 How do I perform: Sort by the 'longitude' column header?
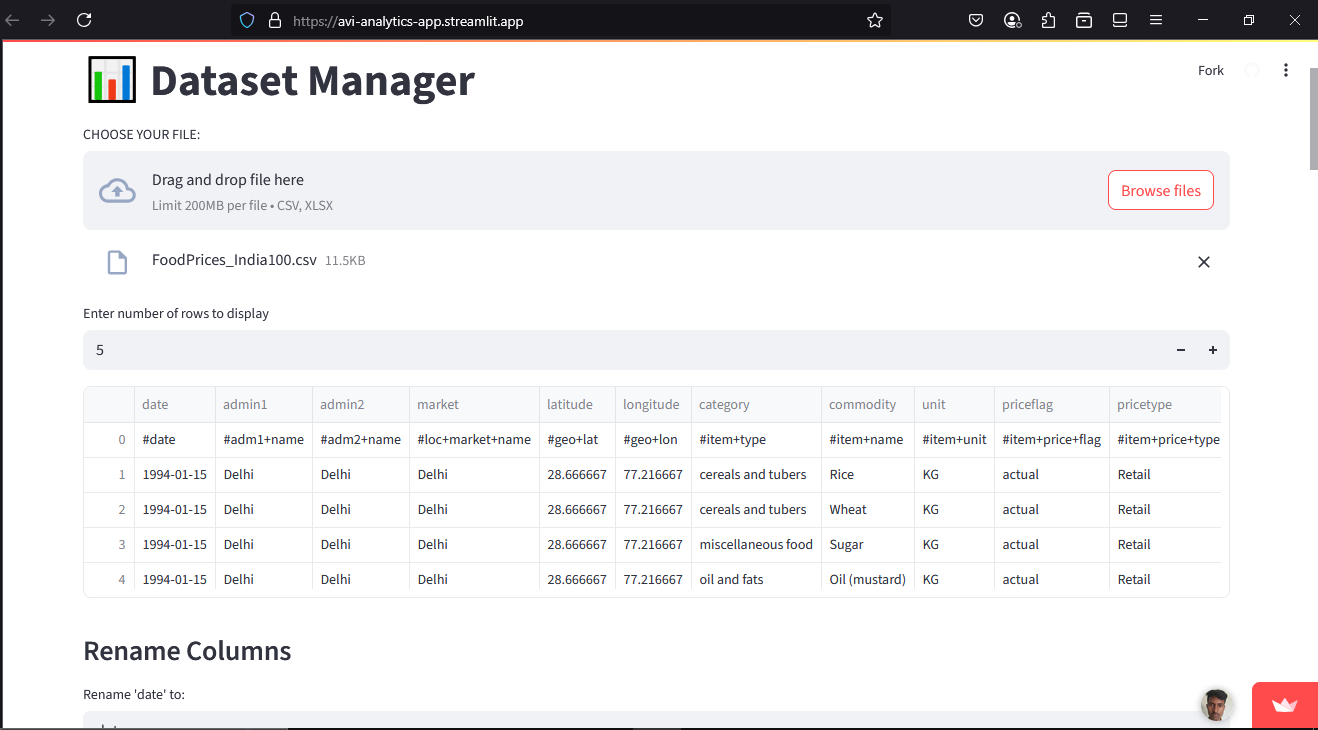click(654, 405)
